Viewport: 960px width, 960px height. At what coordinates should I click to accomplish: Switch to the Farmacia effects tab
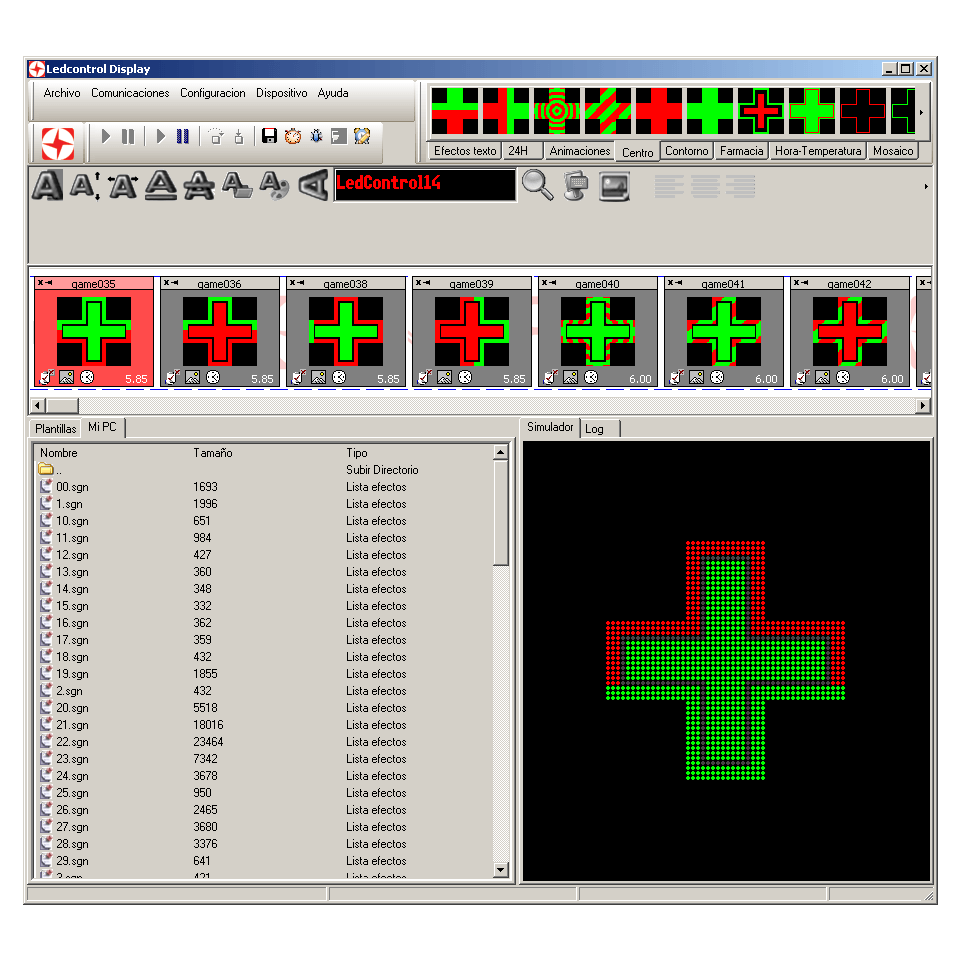(741, 151)
